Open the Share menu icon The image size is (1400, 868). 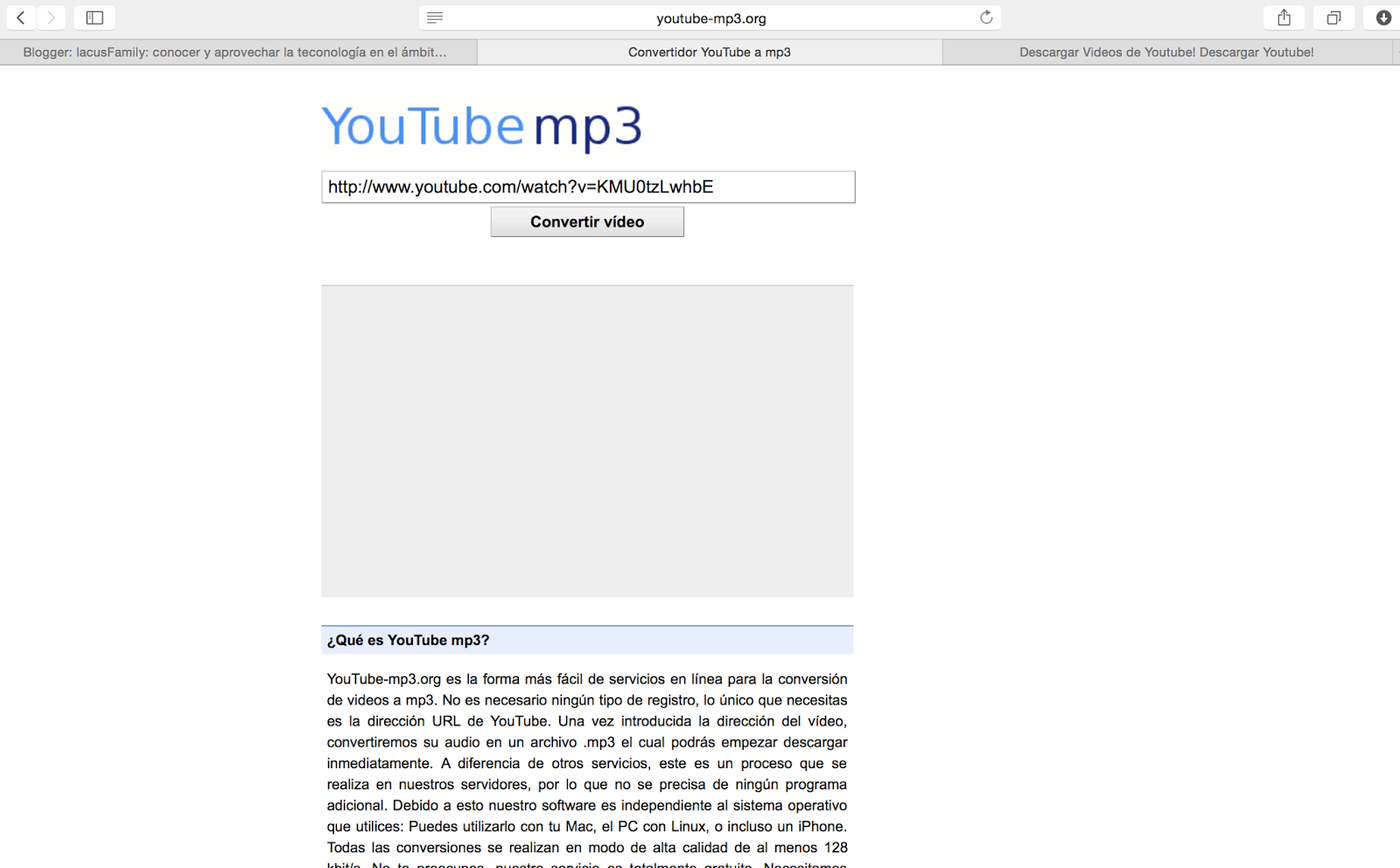(x=1284, y=17)
